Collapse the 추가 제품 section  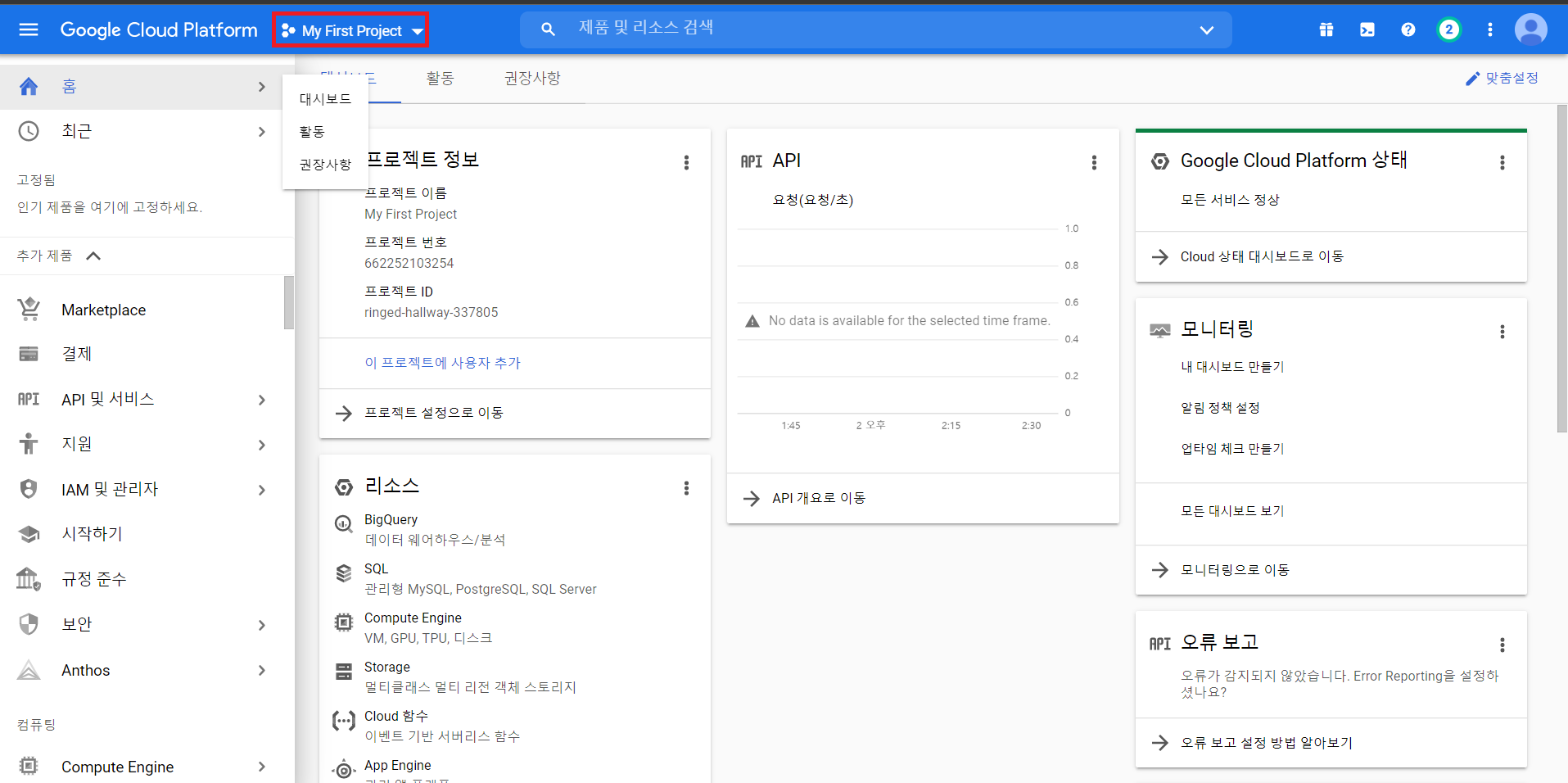[x=93, y=256]
